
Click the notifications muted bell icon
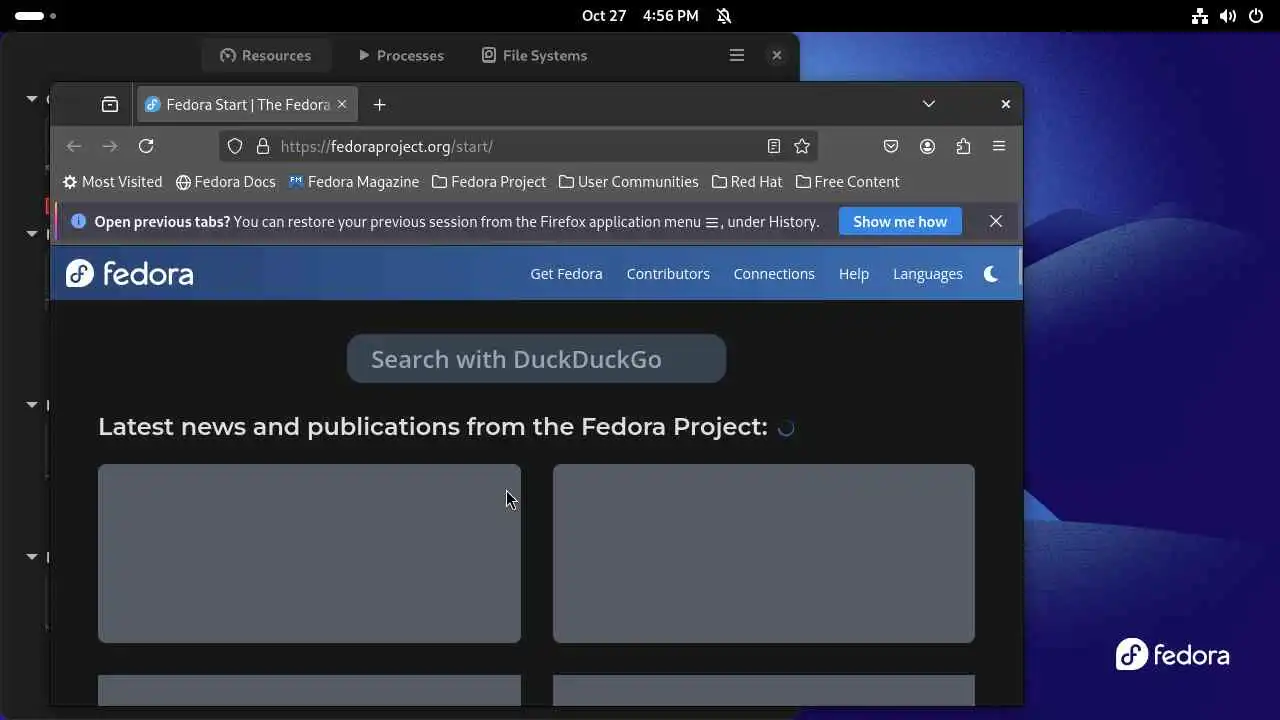point(724,16)
